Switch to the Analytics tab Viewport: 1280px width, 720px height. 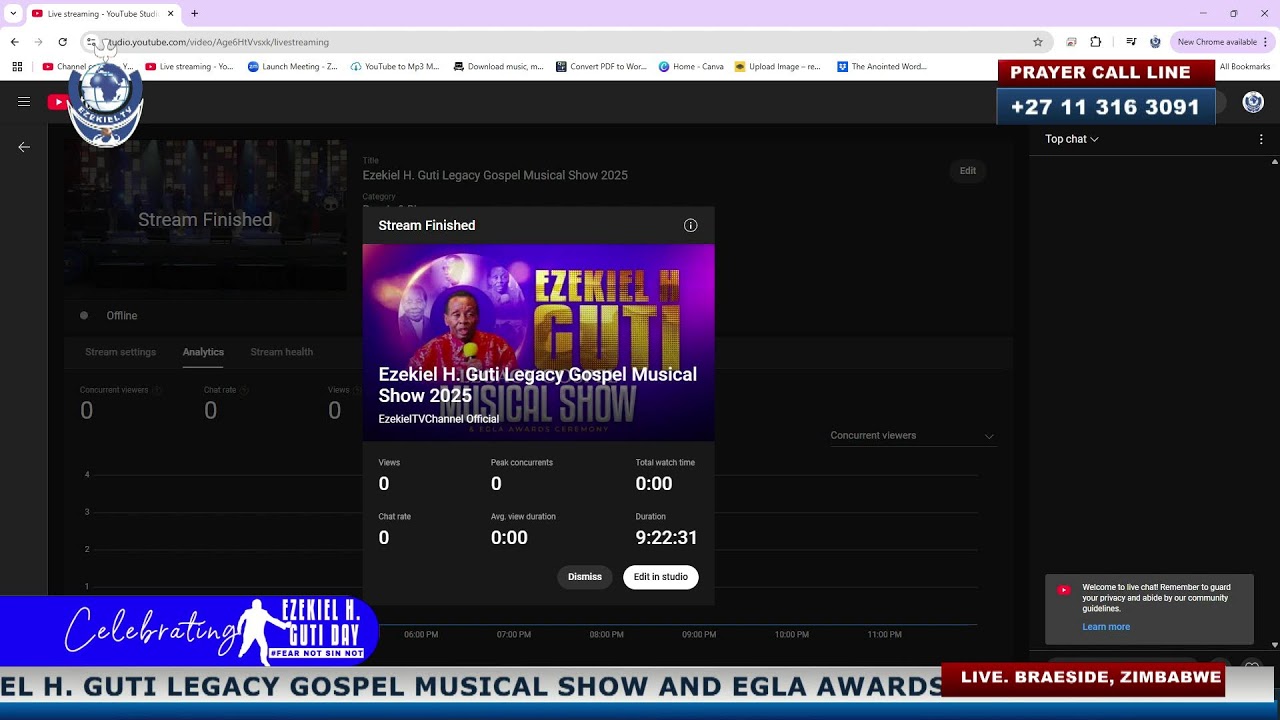[203, 352]
